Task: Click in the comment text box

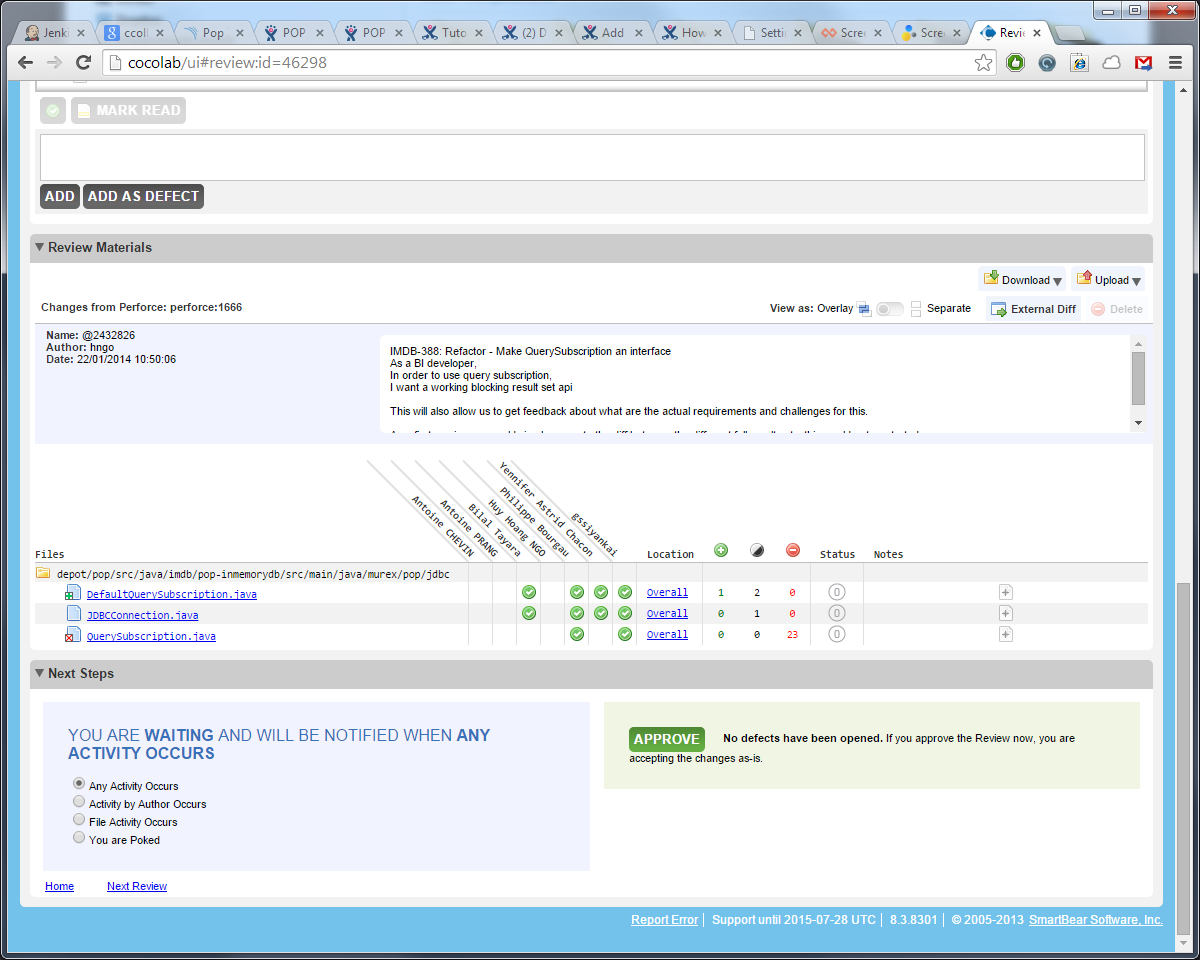Action: (592, 157)
